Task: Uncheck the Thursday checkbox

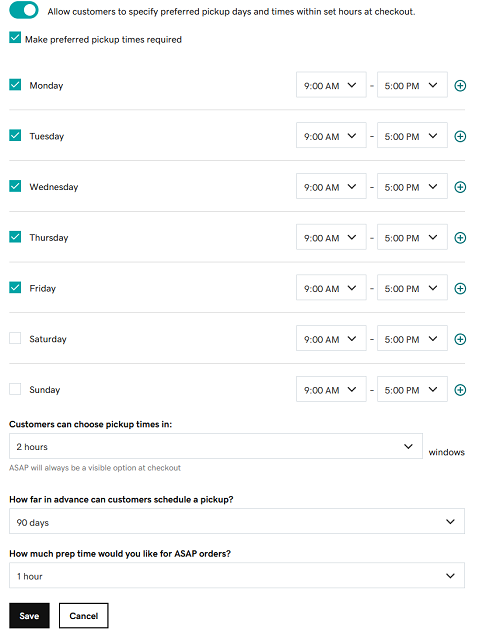Action: [15, 237]
